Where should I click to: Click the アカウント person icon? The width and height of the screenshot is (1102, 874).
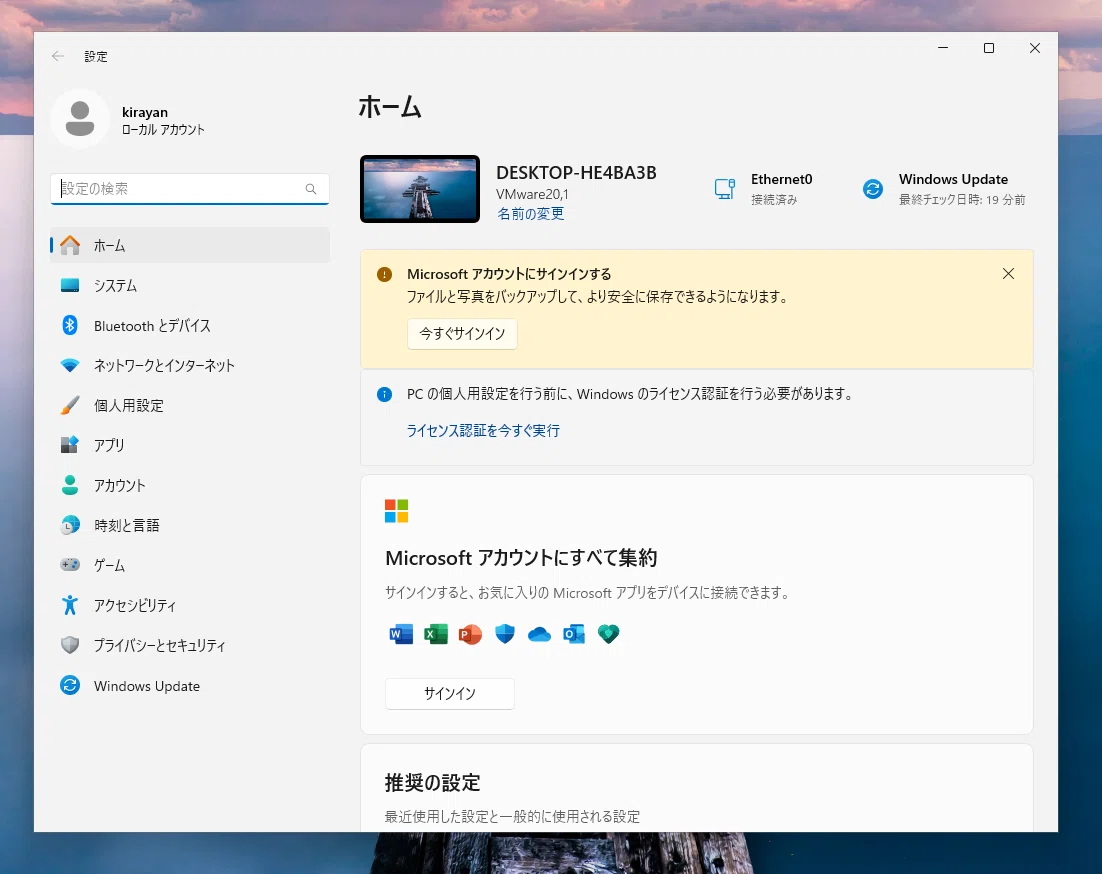(70, 485)
